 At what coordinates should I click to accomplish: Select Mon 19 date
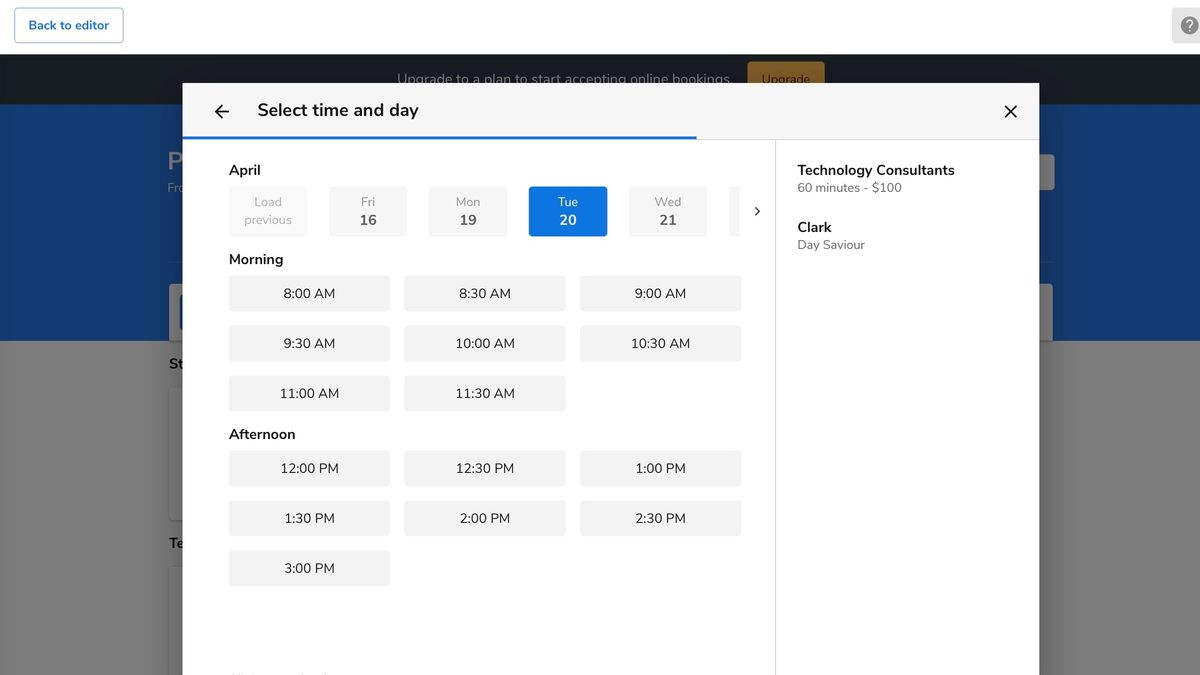[x=468, y=211]
